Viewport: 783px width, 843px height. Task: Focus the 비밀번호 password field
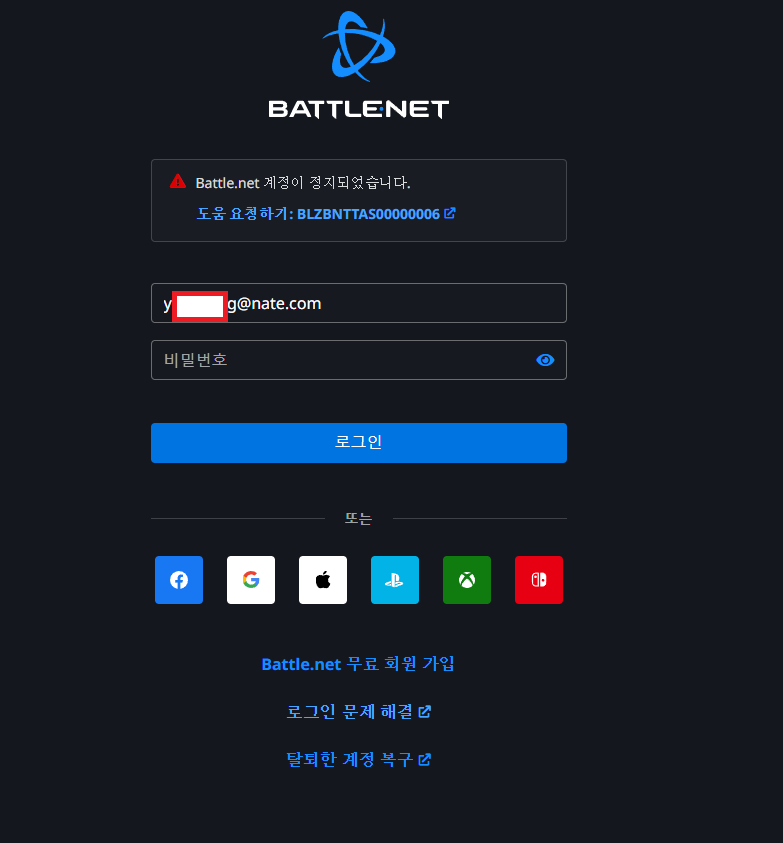click(x=359, y=360)
